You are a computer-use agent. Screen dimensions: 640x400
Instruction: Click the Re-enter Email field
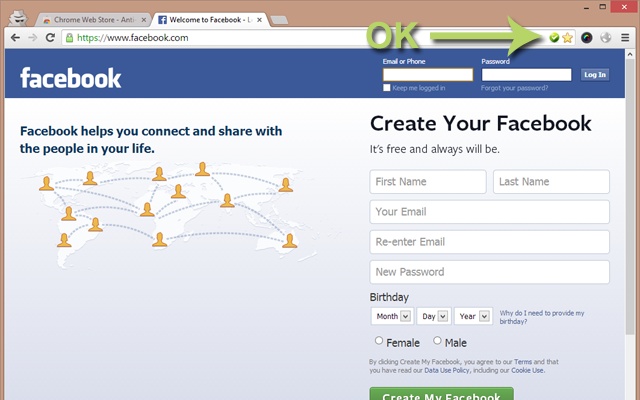click(489, 242)
